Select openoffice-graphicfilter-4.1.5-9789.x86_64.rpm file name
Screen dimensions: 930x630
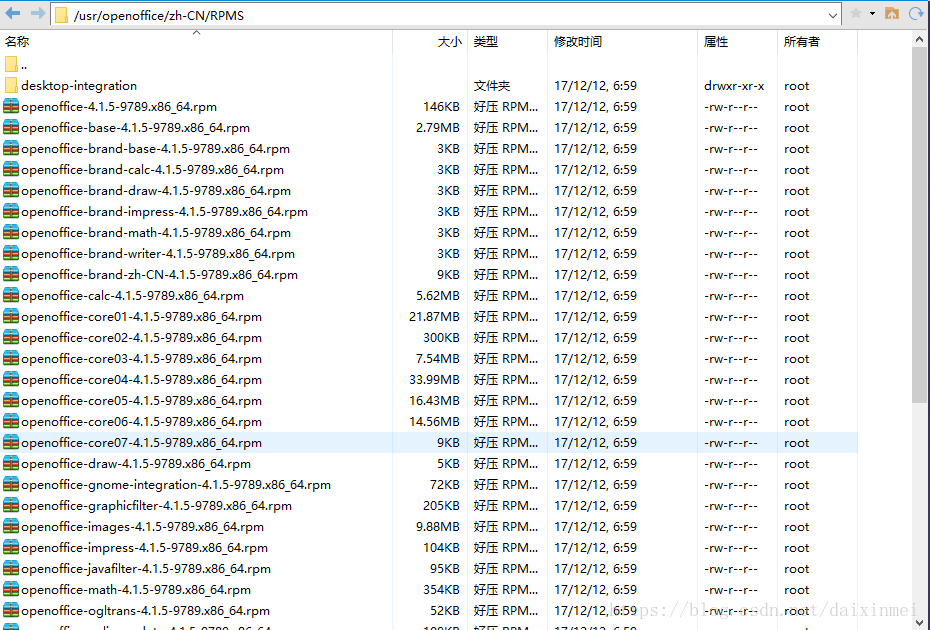pos(157,505)
